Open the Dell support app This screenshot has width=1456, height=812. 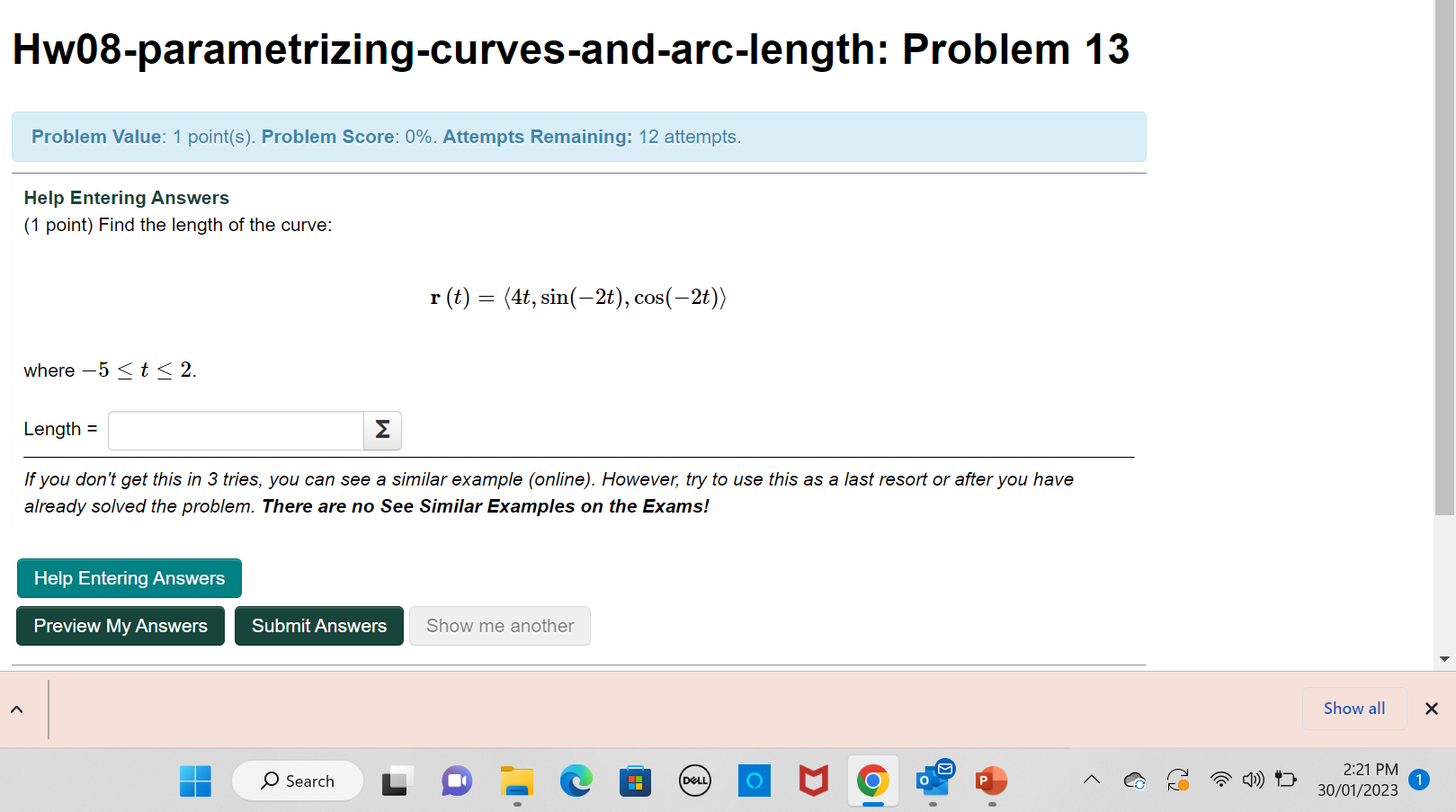tap(694, 781)
